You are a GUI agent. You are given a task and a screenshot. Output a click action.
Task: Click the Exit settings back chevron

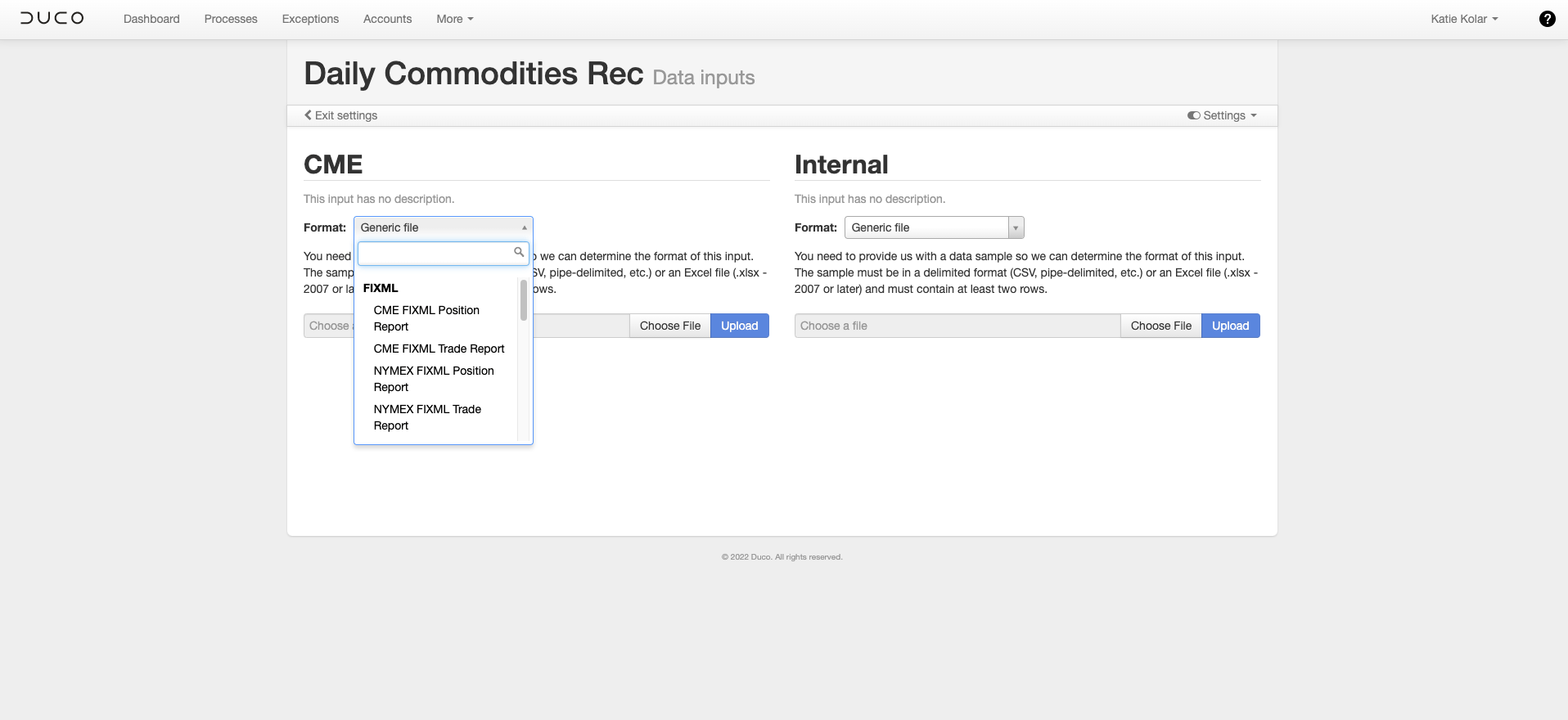(x=309, y=115)
